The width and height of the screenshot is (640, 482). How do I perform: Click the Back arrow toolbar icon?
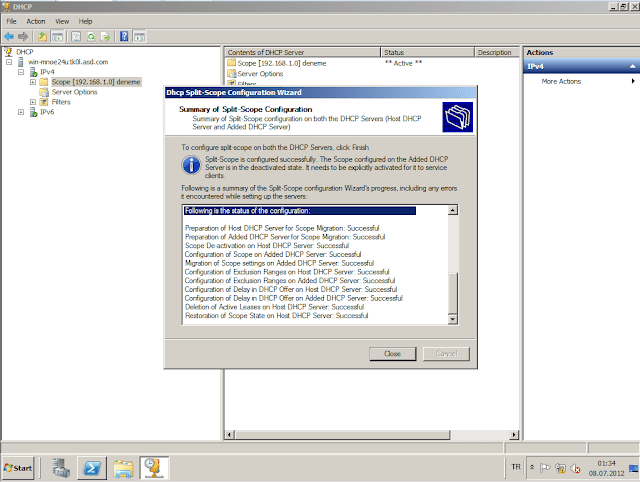[10, 35]
